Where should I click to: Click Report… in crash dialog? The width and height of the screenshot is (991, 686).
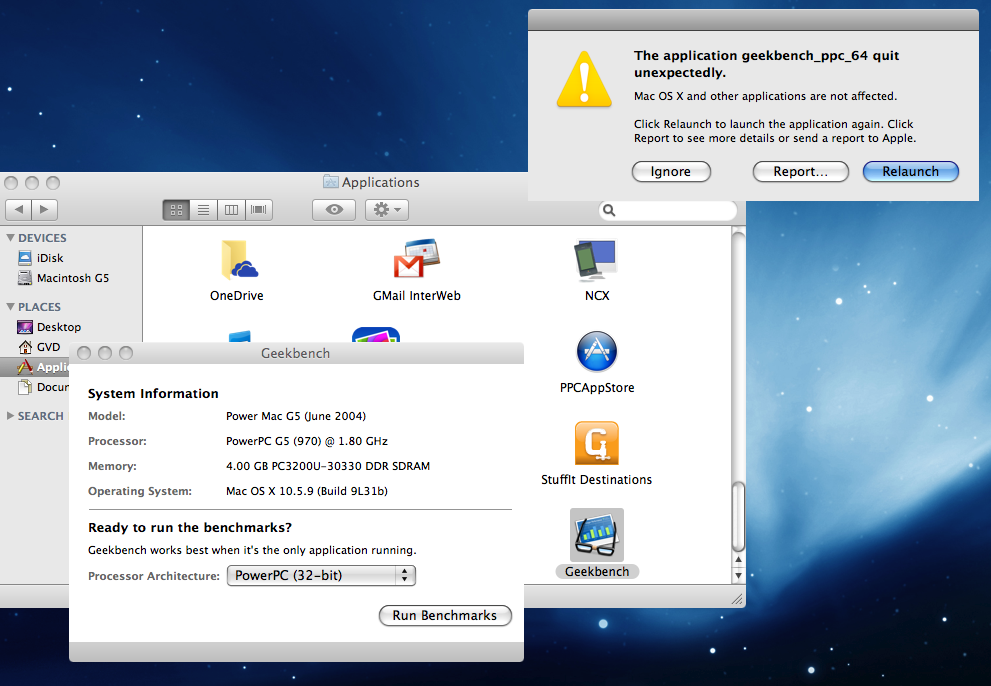coord(800,171)
